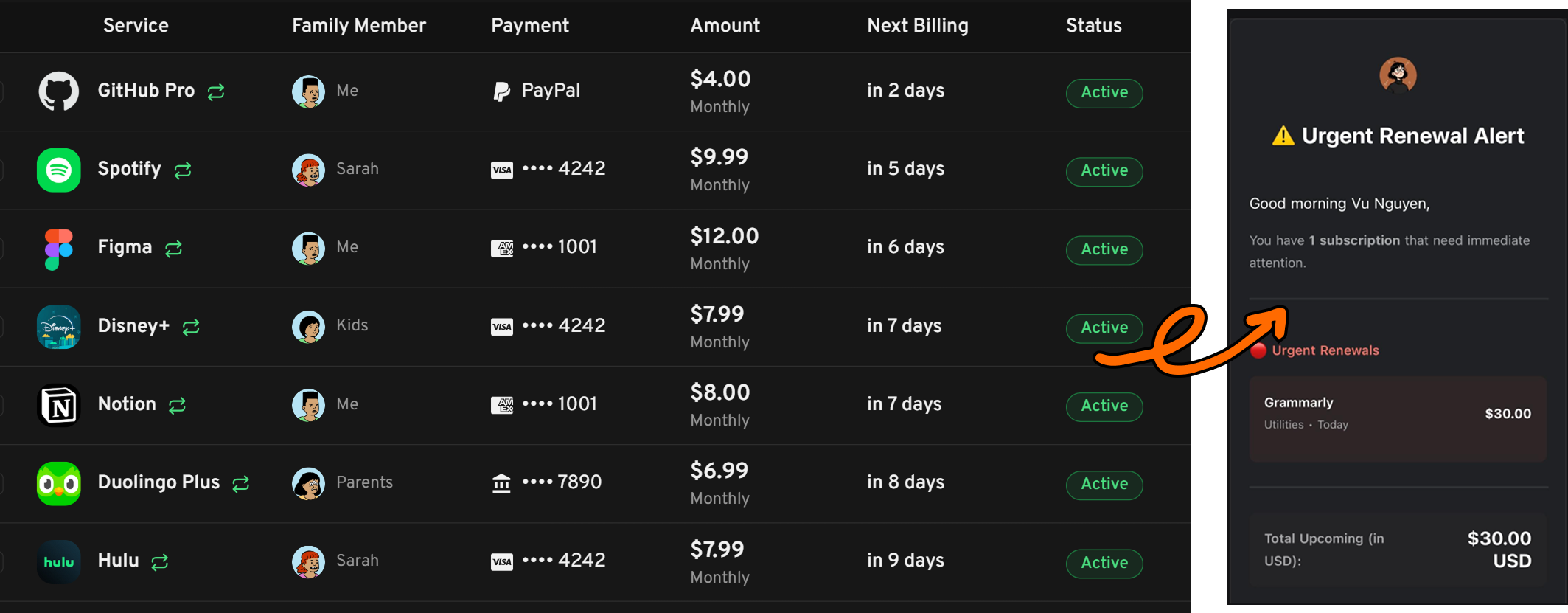
Task: Click the Hulu service icon
Action: point(58,561)
